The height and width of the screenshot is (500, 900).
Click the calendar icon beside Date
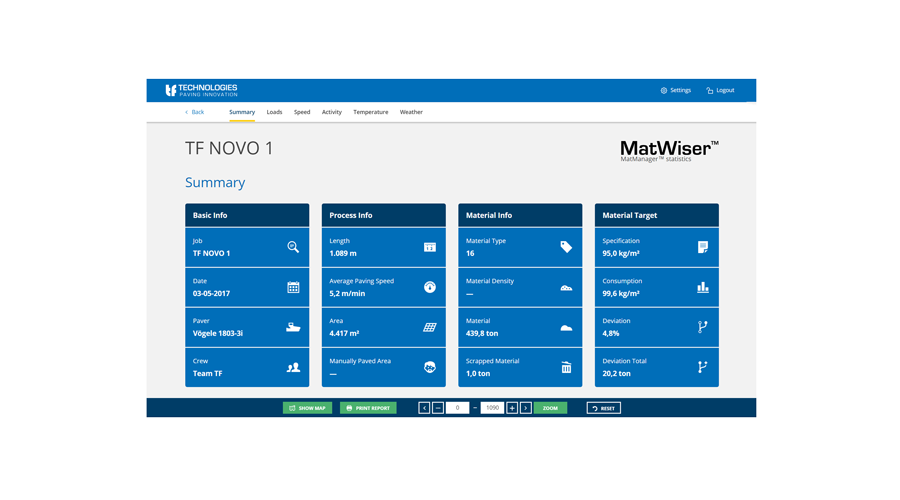(293, 287)
